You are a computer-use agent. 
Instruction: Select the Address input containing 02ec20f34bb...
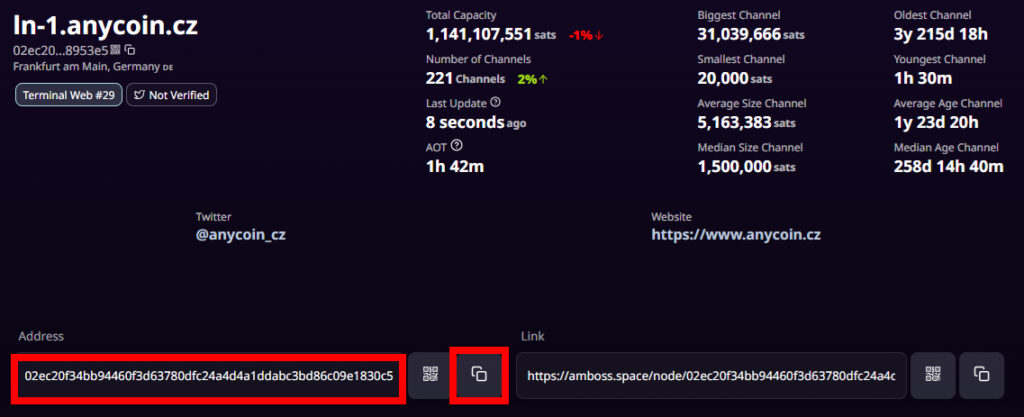coord(209,375)
